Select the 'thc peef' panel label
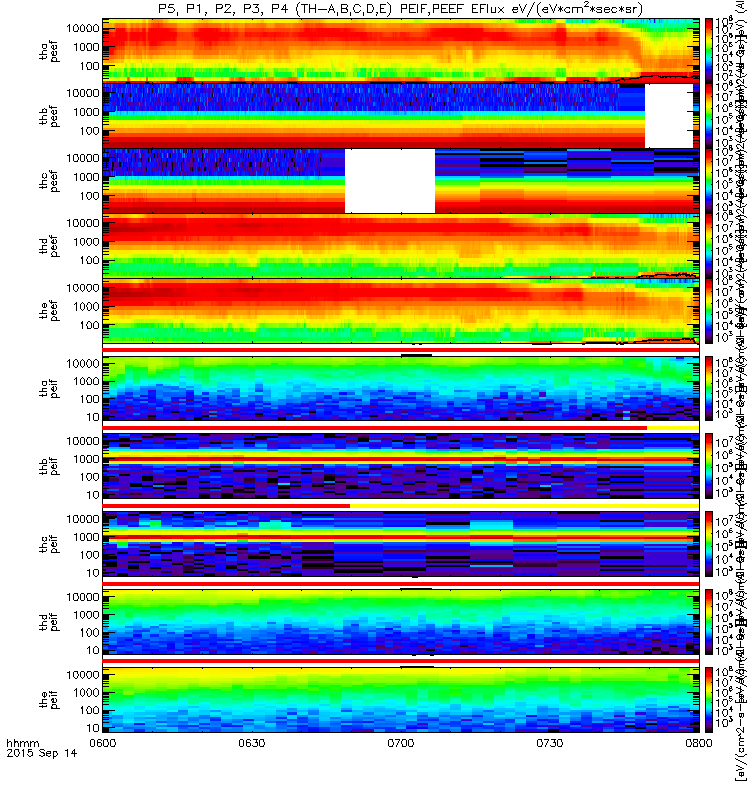 click(x=49, y=181)
